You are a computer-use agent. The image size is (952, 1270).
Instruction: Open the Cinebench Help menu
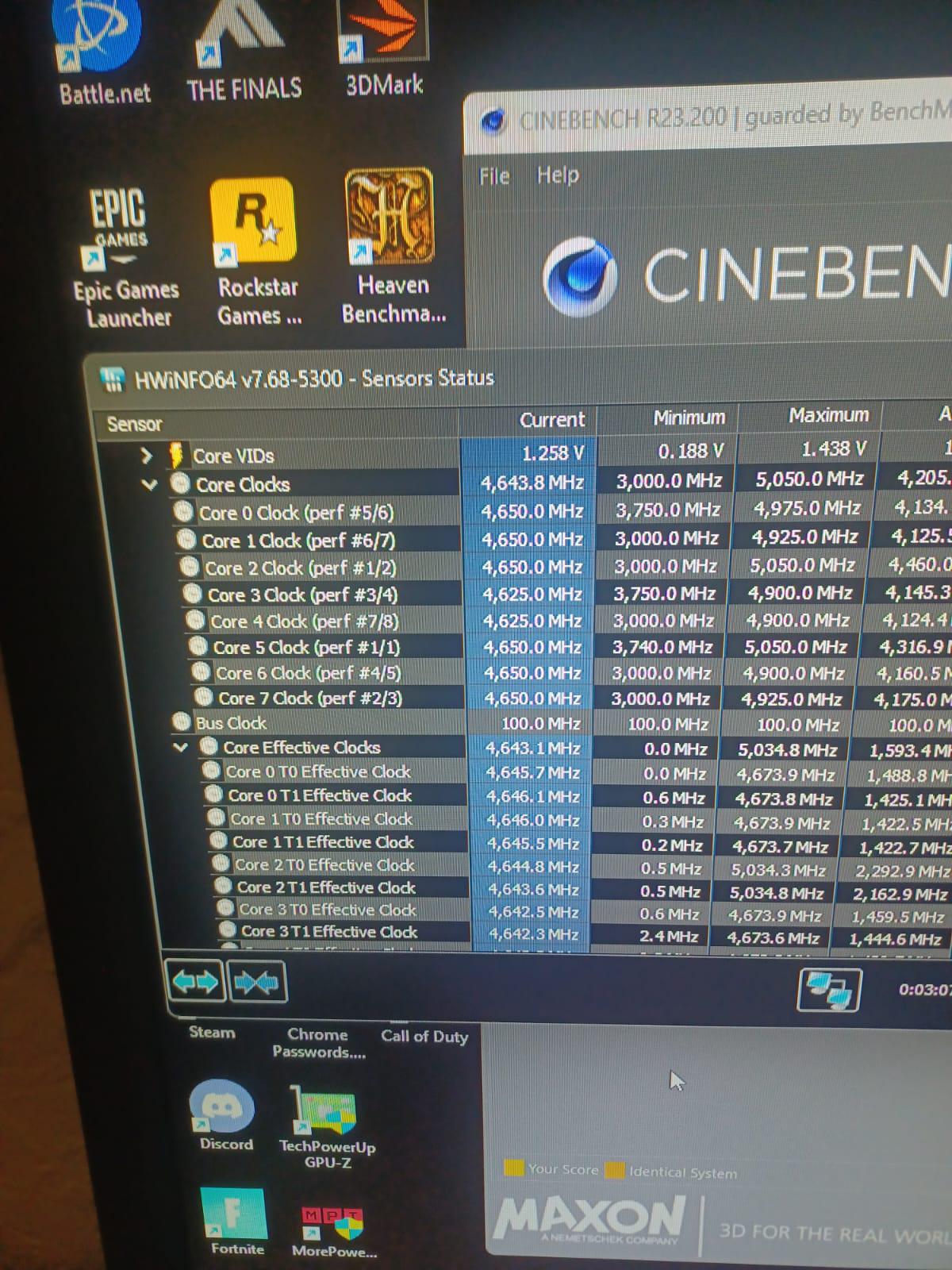pos(558,175)
